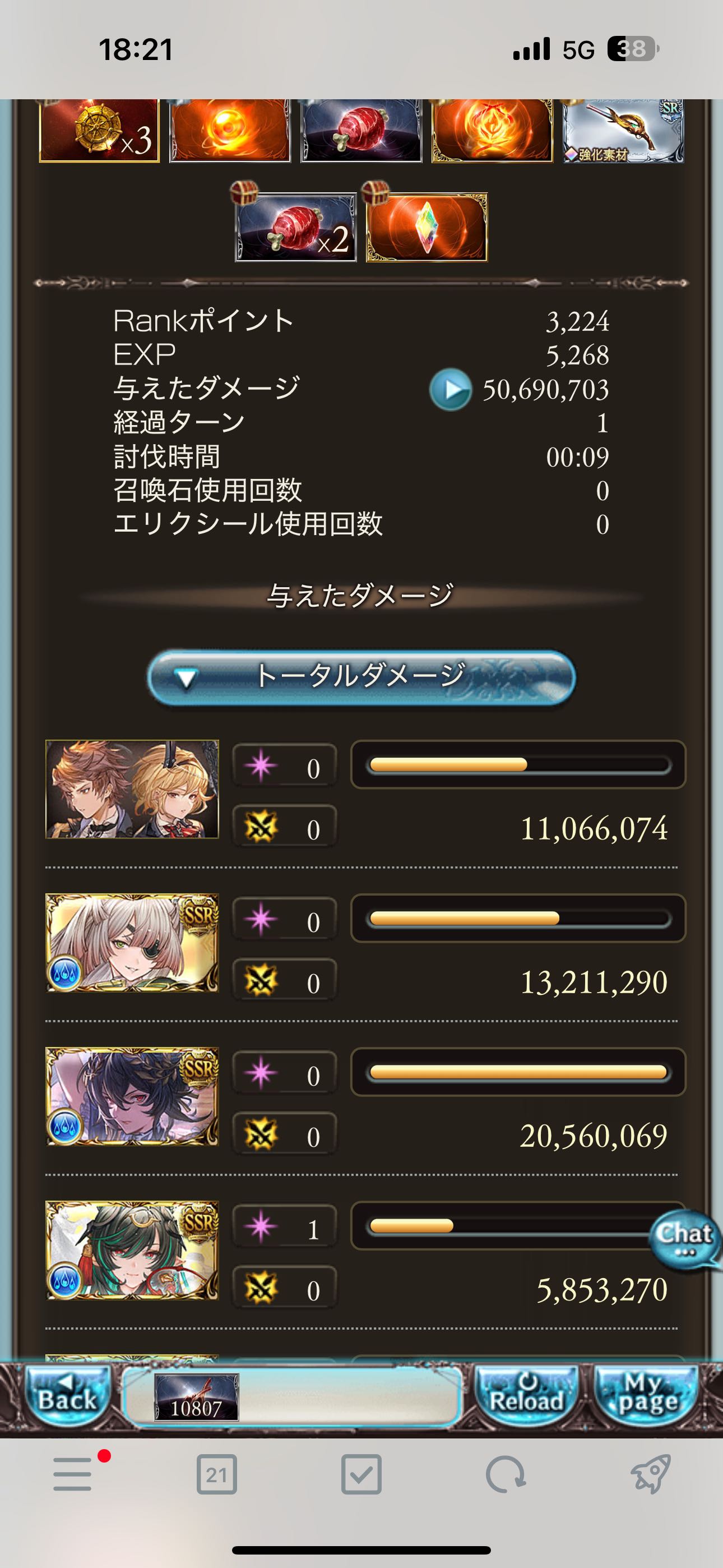Image resolution: width=723 pixels, height=1568 pixels.
Task: Open the Chat bubble
Action: 685,1238
